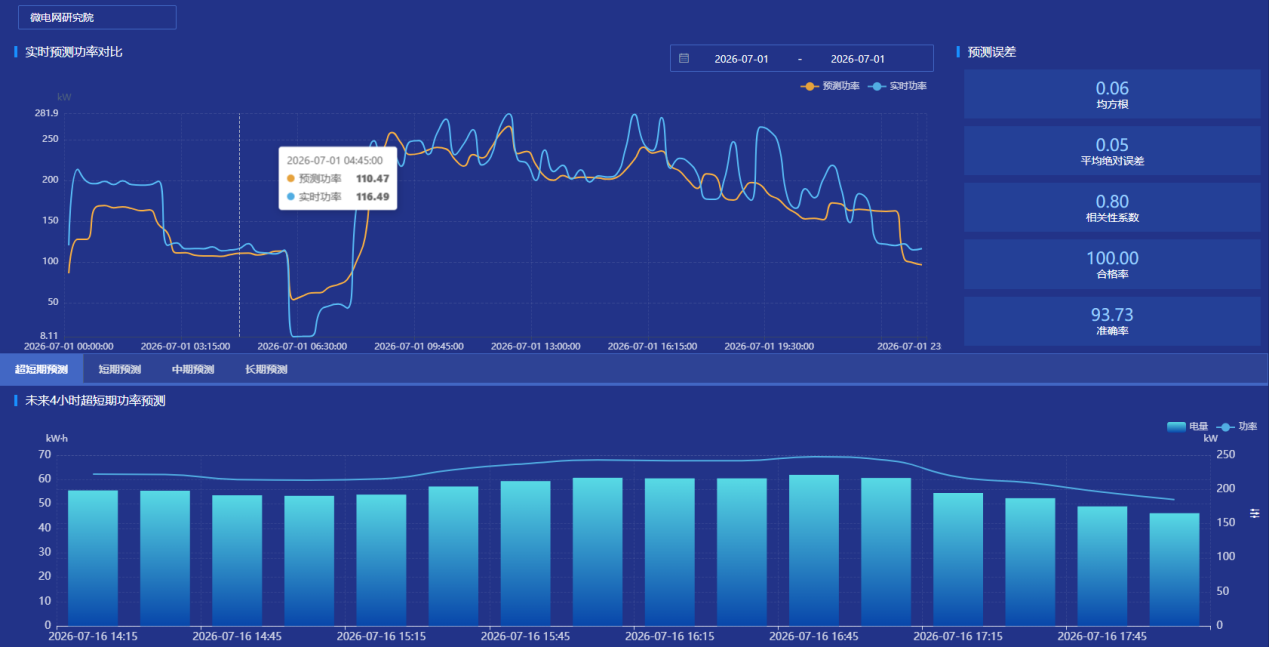The height and width of the screenshot is (647, 1269).
Task: Click the bar at 2026-07-16 16:45
Action: (814, 550)
